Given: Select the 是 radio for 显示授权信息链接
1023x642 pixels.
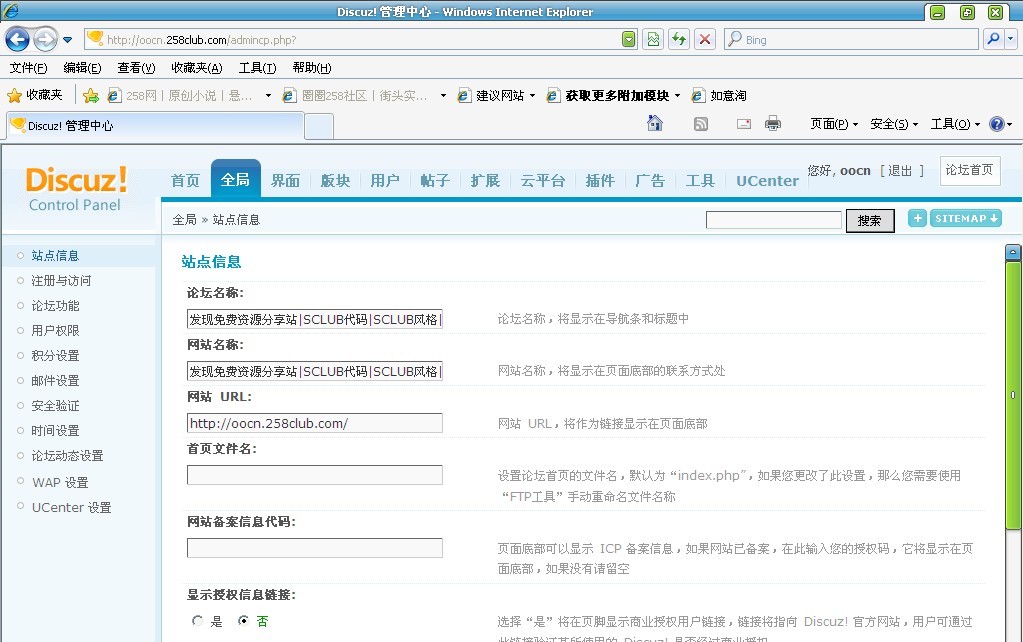Looking at the screenshot, I should (x=198, y=620).
